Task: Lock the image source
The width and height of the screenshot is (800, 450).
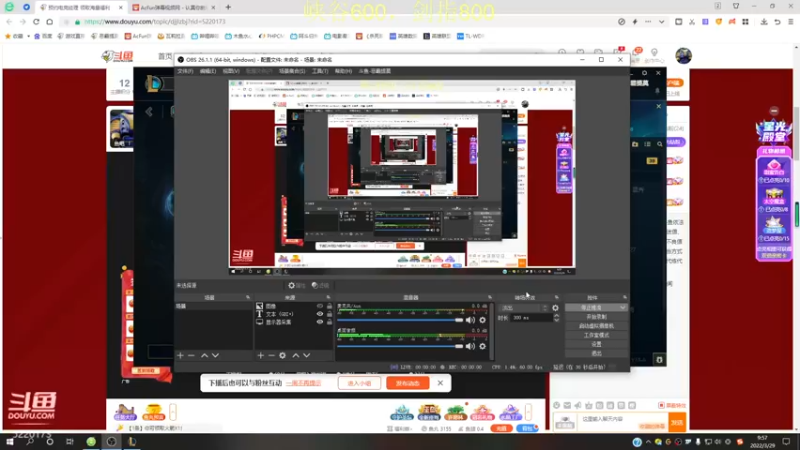Action: 329,306
